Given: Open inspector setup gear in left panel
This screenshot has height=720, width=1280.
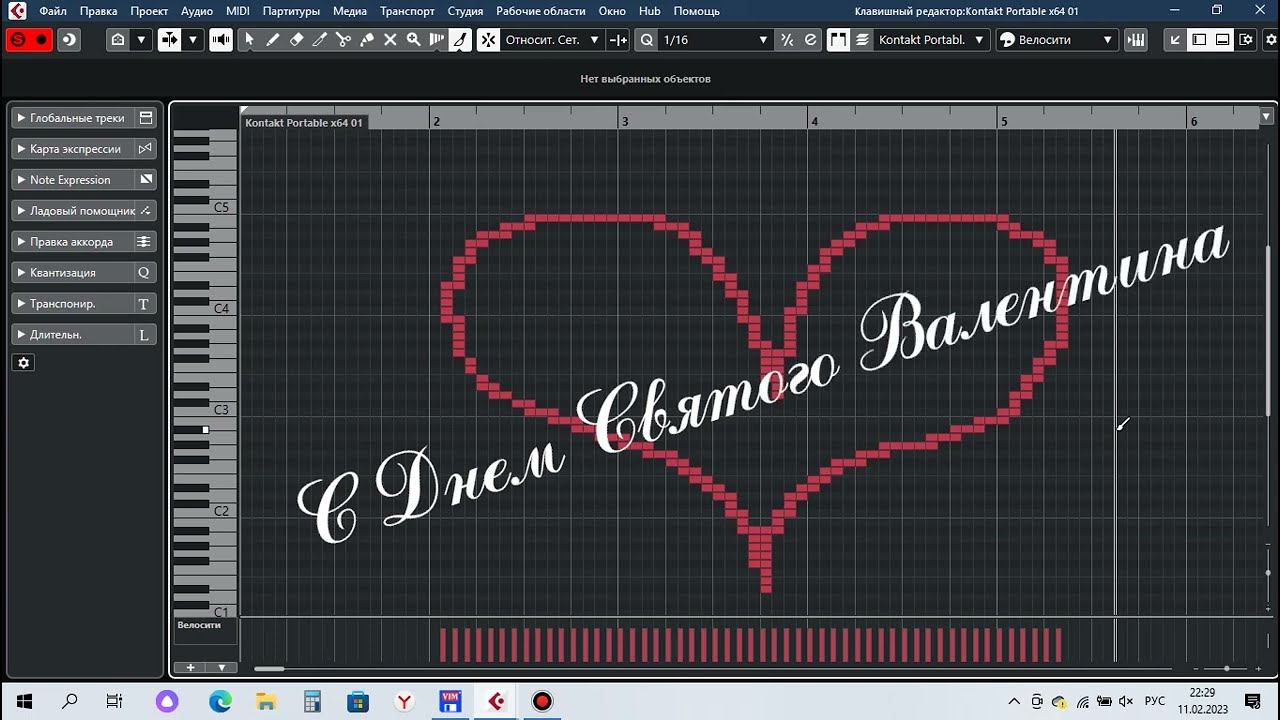Looking at the screenshot, I should 24,363.
